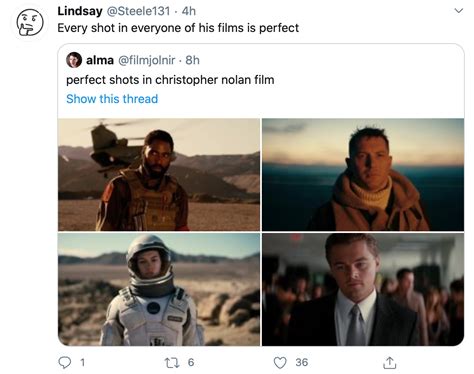View the astronaut in spacesuit image

click(159, 289)
